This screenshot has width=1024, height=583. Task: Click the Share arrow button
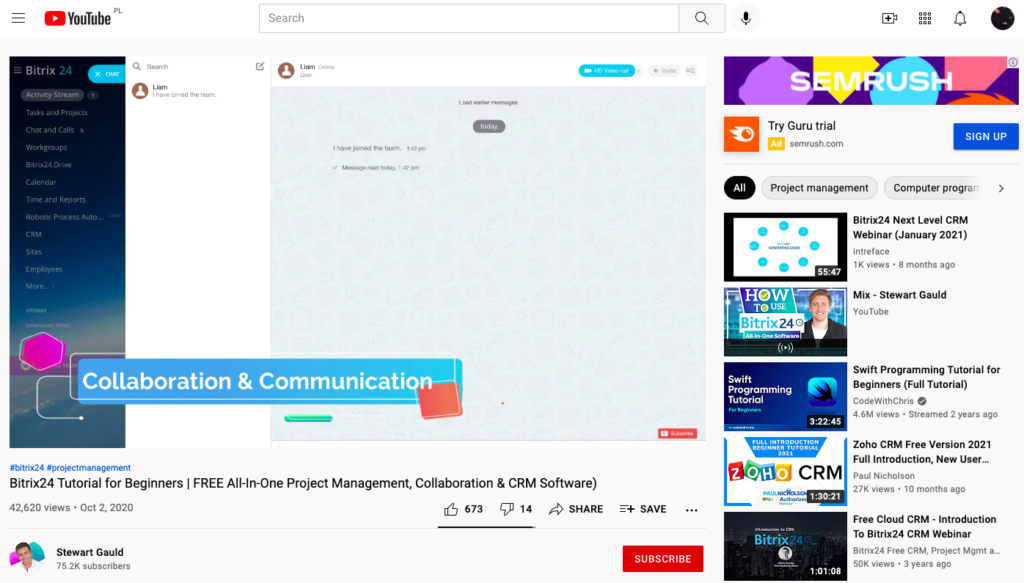[576, 509]
